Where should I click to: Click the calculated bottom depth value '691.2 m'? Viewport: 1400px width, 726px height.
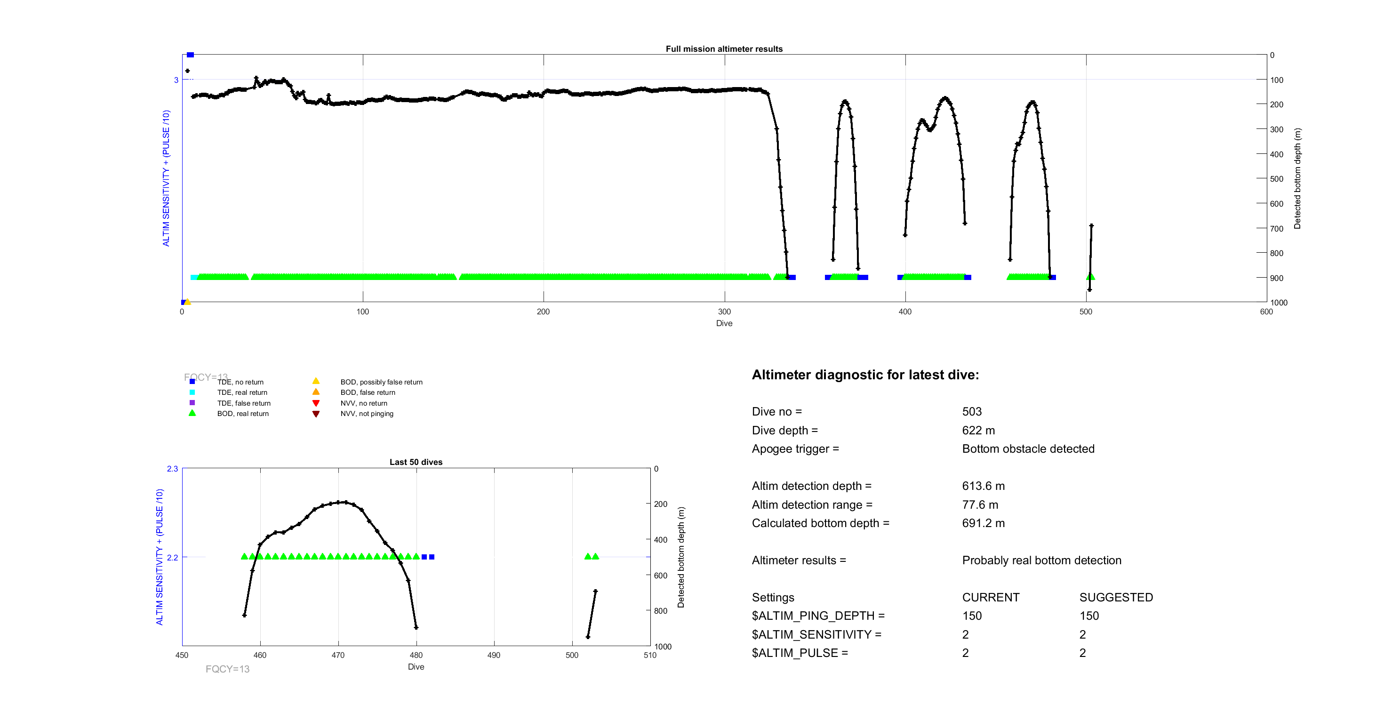pos(983,523)
